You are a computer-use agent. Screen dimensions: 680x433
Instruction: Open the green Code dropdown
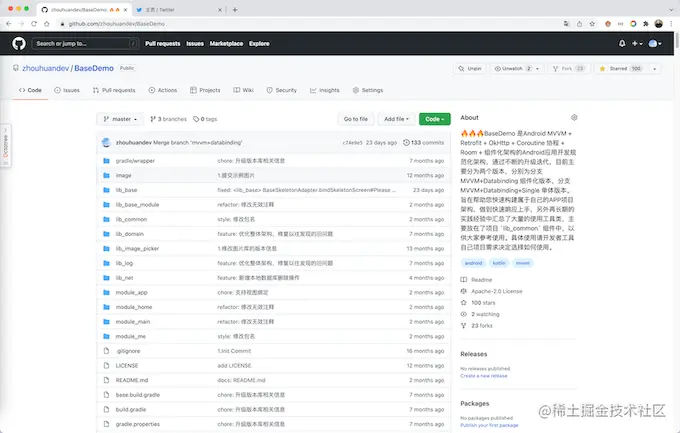435,119
